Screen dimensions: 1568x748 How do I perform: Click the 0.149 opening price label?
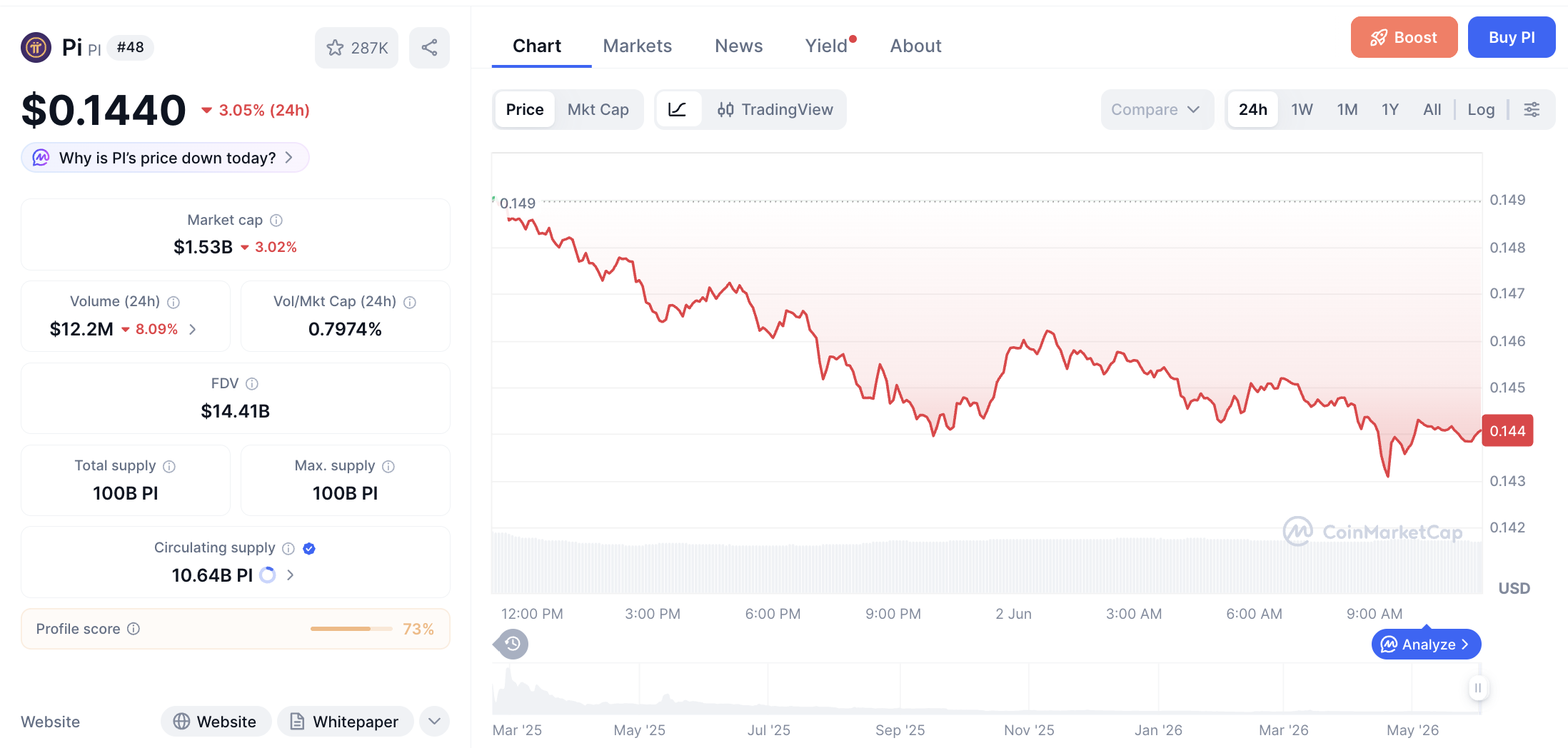[x=518, y=203]
